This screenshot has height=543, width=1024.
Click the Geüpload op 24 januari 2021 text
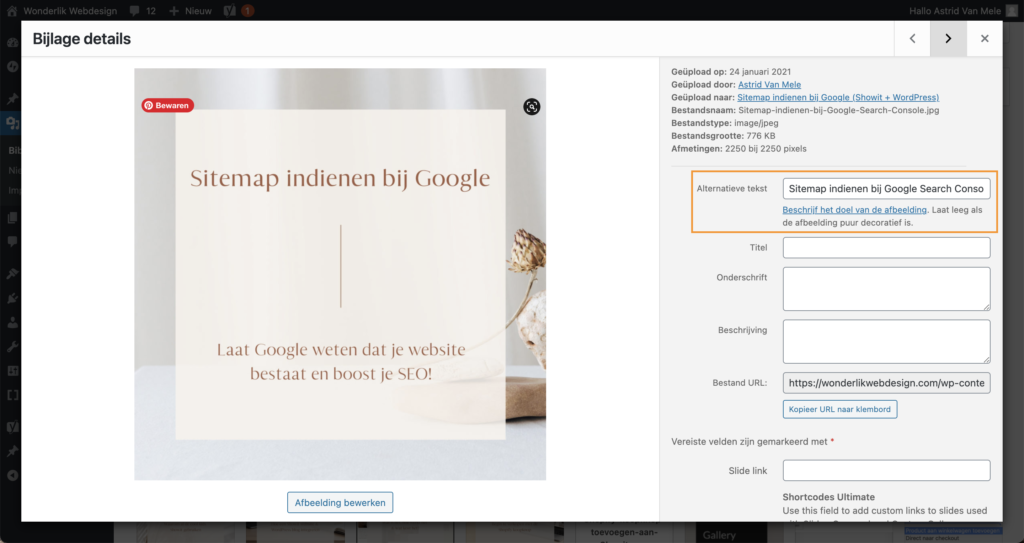(x=731, y=72)
